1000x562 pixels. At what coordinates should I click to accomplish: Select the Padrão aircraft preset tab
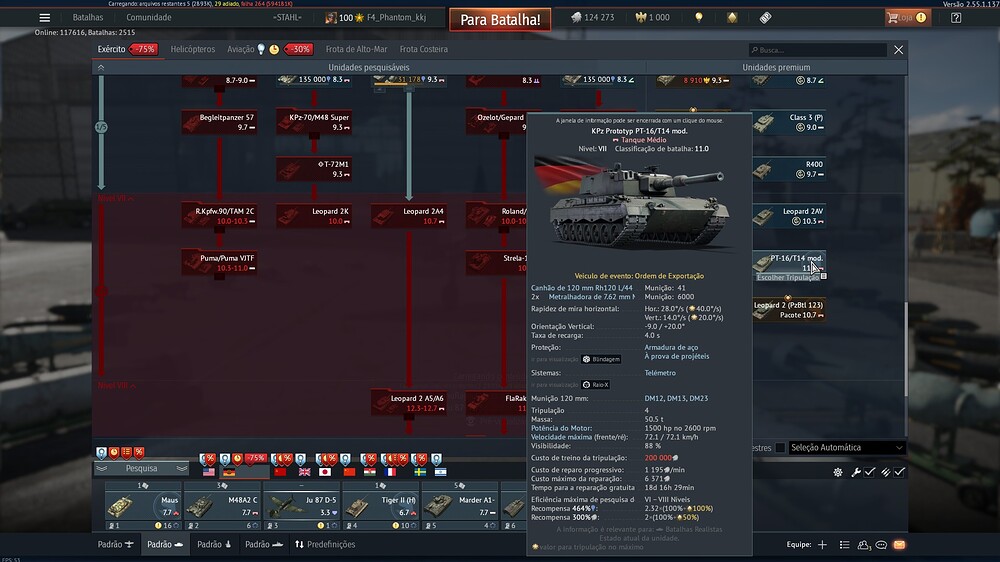click(x=115, y=545)
